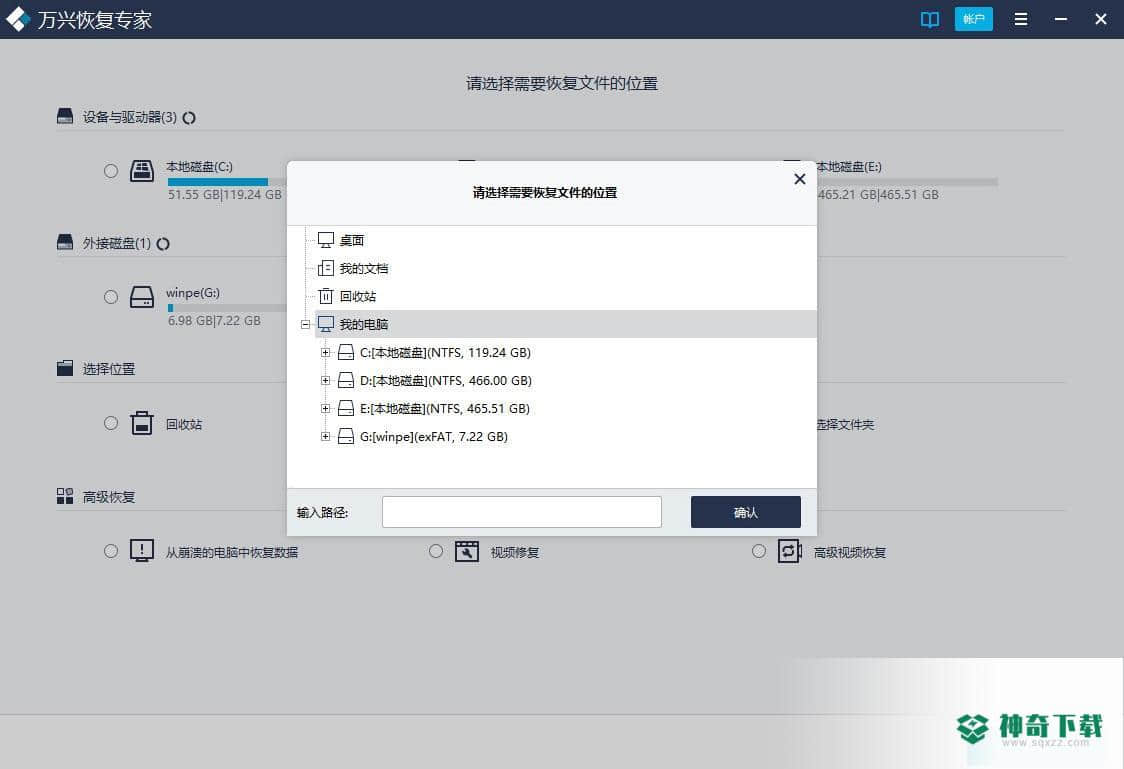Select the winpe(G:) radio button
Viewport: 1124px width, 769px height.
coord(110,297)
